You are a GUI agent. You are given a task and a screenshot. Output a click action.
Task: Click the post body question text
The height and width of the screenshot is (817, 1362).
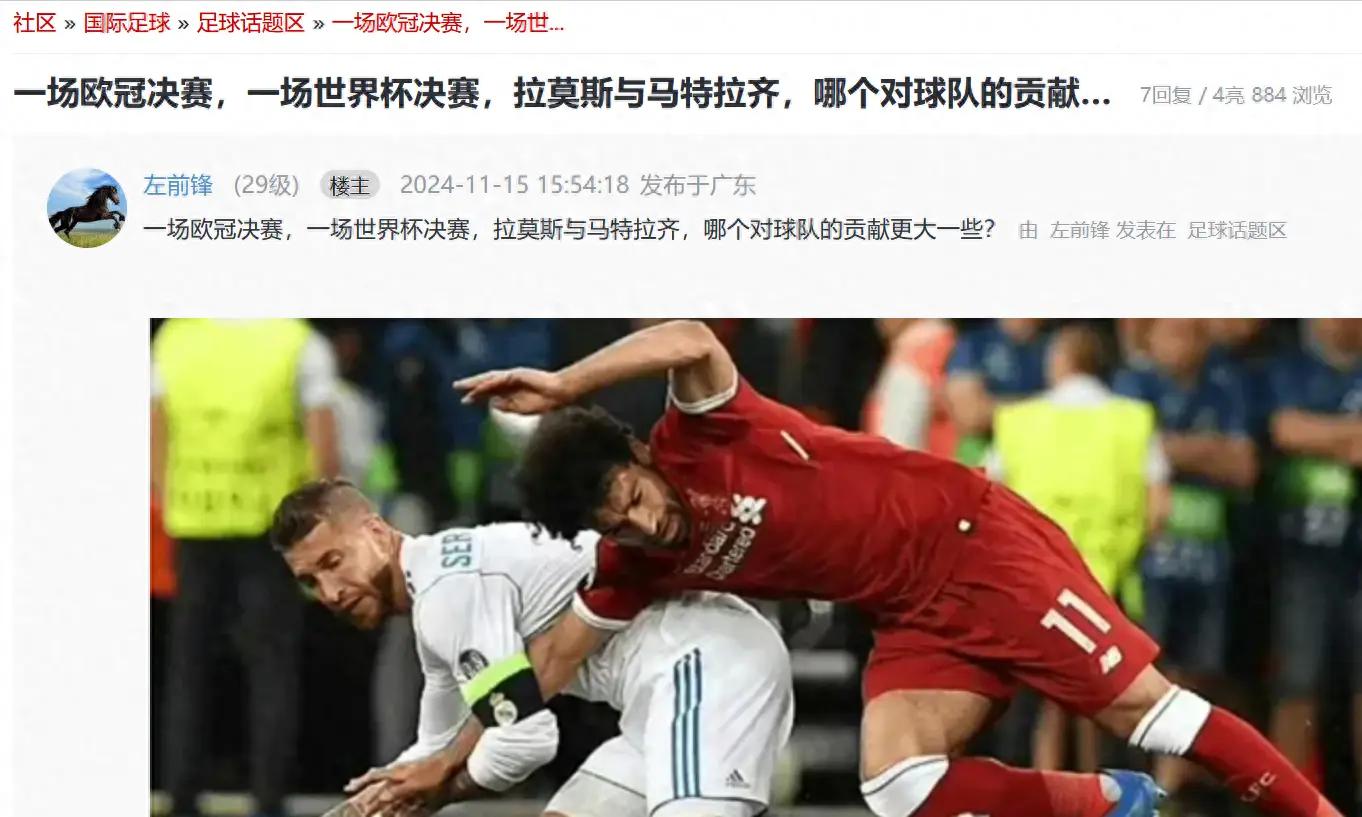tap(569, 230)
